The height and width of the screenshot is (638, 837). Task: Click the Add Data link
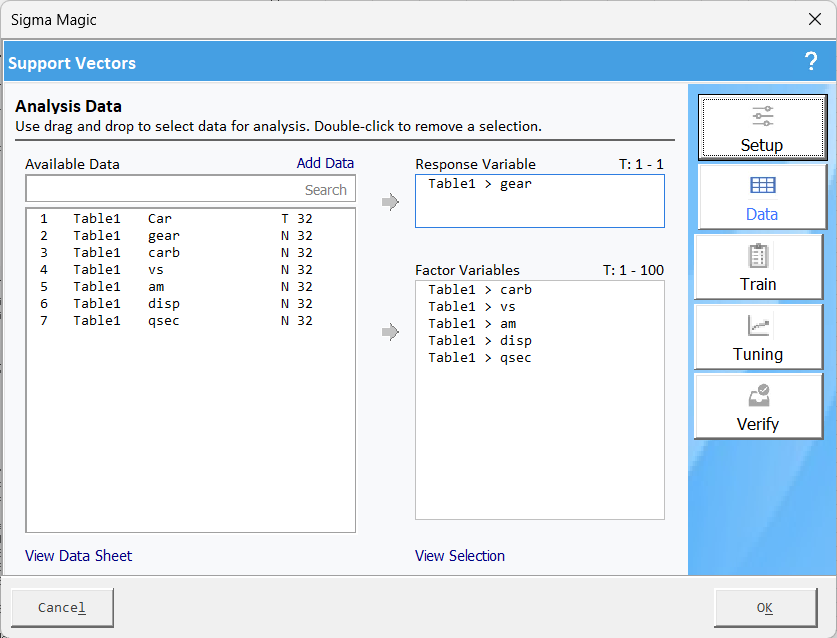click(325, 163)
